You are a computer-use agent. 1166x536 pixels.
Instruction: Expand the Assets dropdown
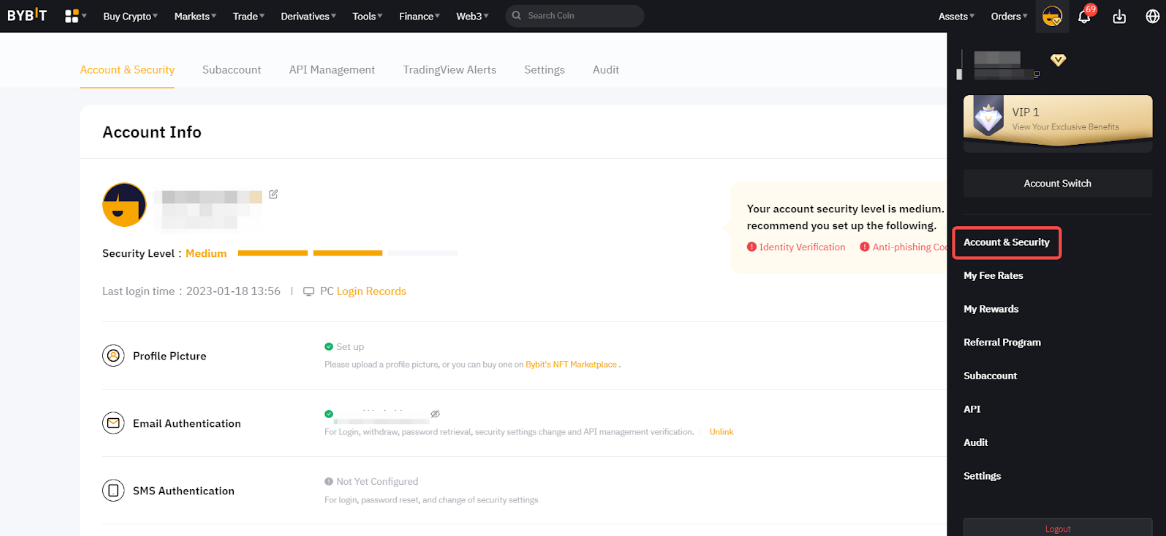coord(957,16)
